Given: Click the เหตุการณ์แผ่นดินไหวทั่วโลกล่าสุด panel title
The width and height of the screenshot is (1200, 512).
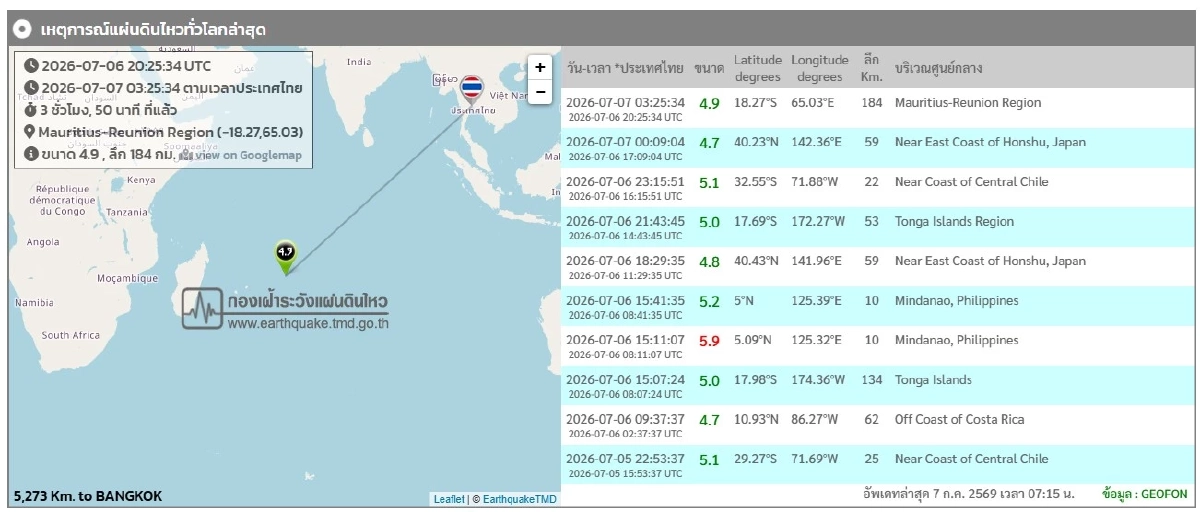Looking at the screenshot, I should (x=153, y=30).
